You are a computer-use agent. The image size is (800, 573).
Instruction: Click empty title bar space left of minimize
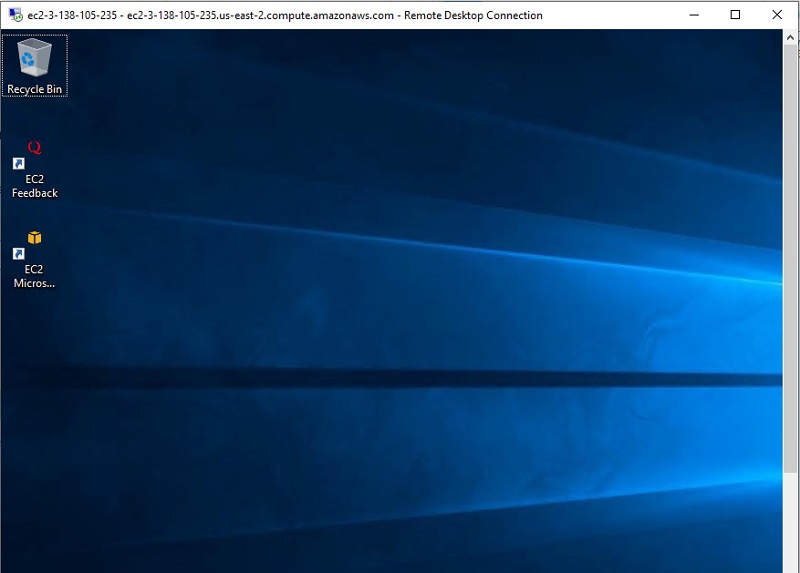point(610,15)
